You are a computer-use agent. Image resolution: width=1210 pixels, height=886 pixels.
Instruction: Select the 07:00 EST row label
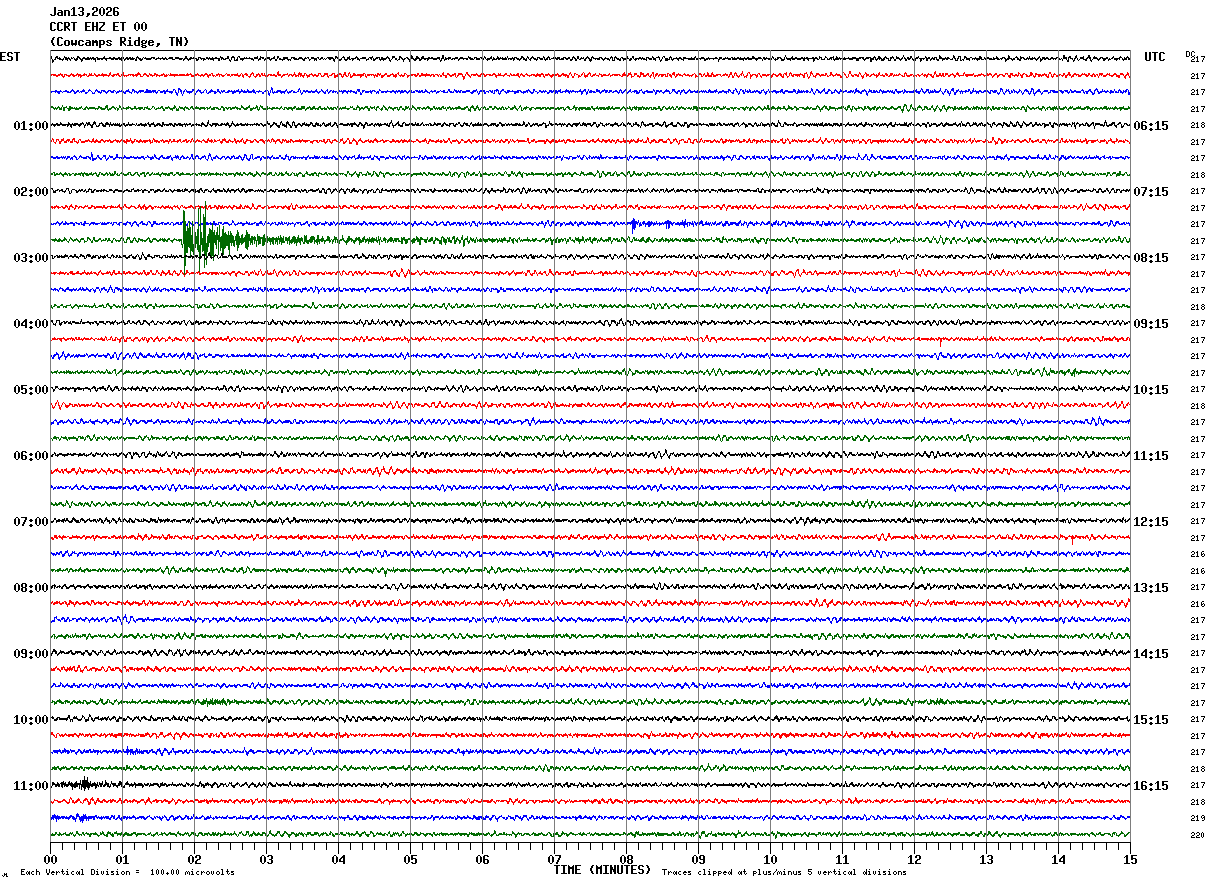30,522
